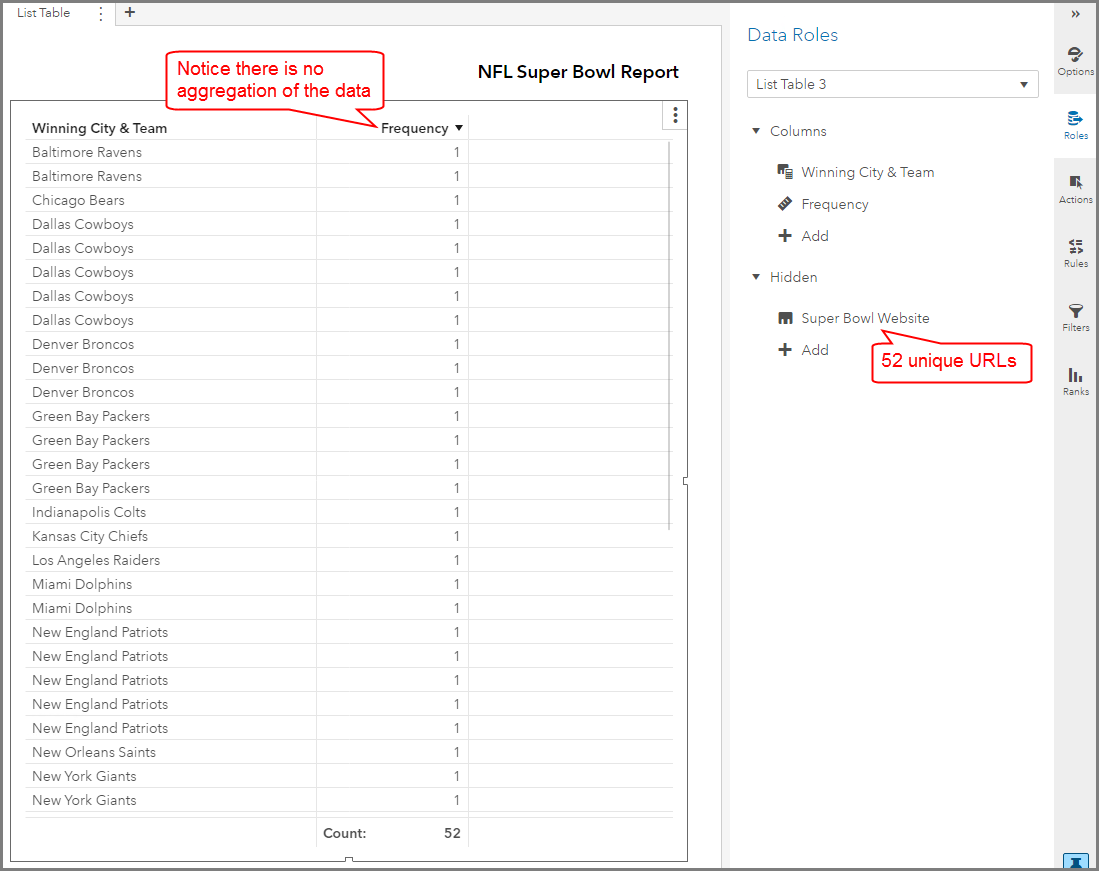Screen dimensions: 1099x871
Task: Add a role under Columns
Action: pos(814,236)
